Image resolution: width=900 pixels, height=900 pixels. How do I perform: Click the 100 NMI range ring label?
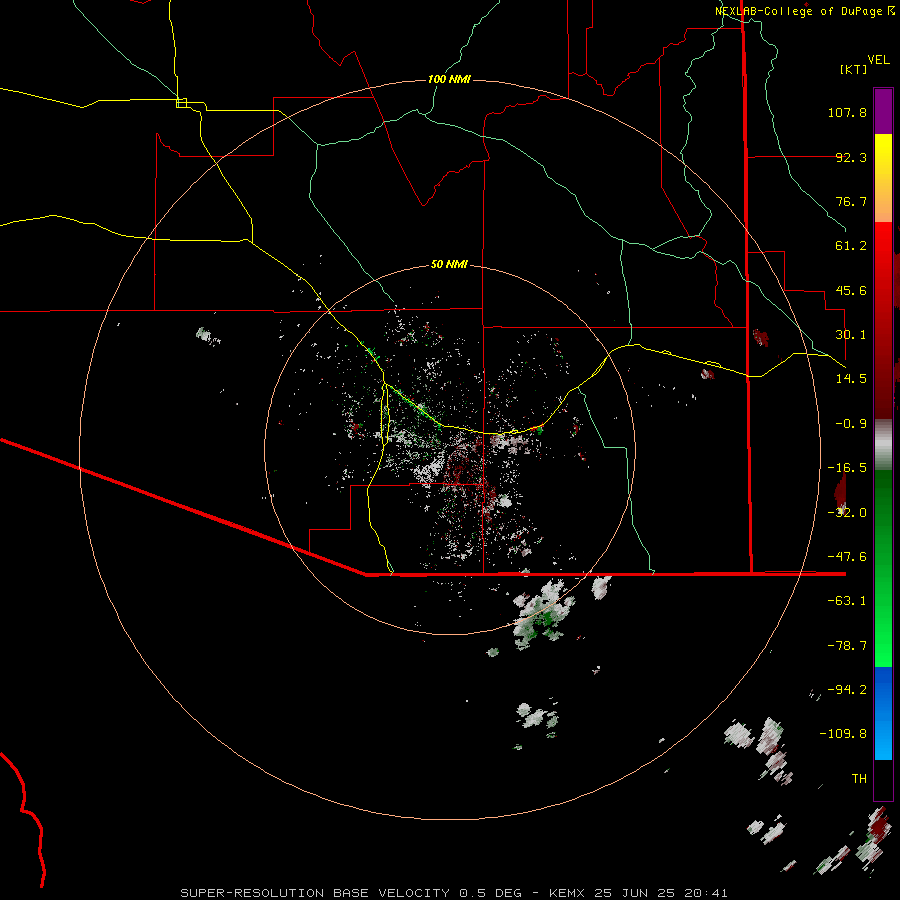click(449, 79)
